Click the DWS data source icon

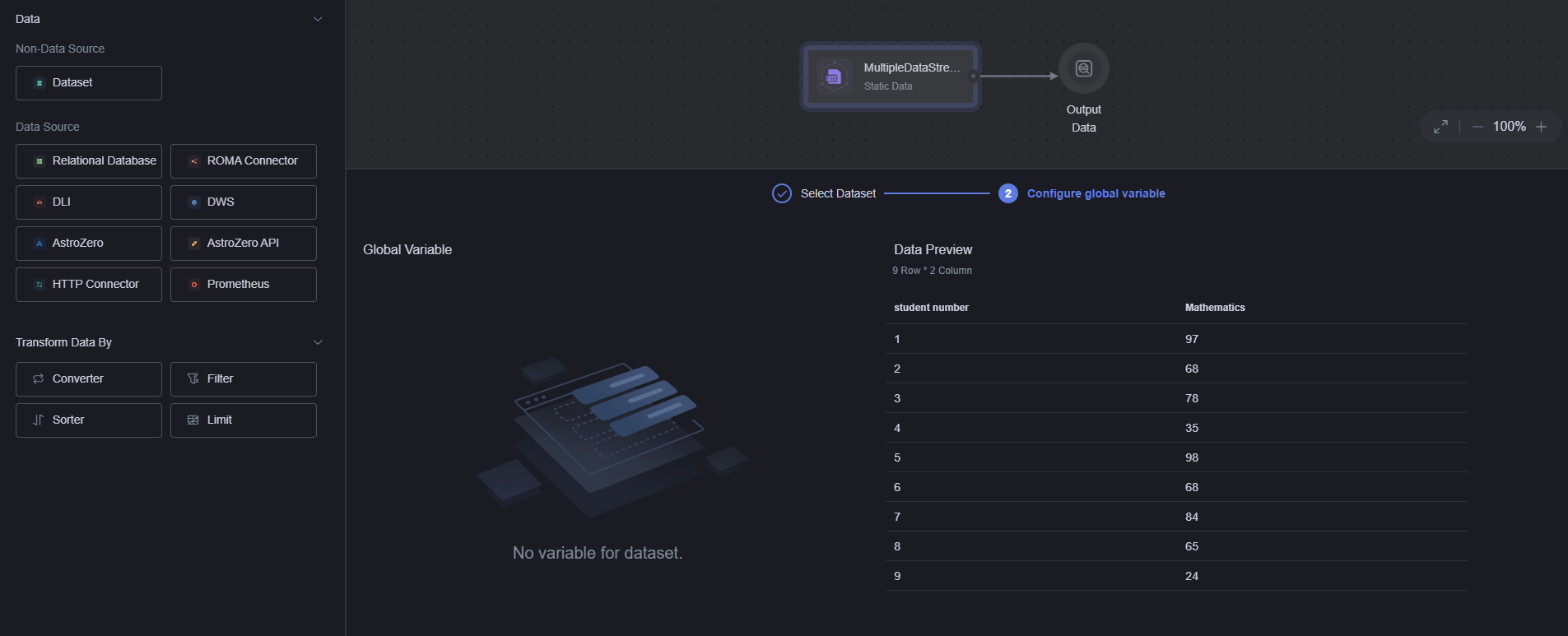click(194, 202)
